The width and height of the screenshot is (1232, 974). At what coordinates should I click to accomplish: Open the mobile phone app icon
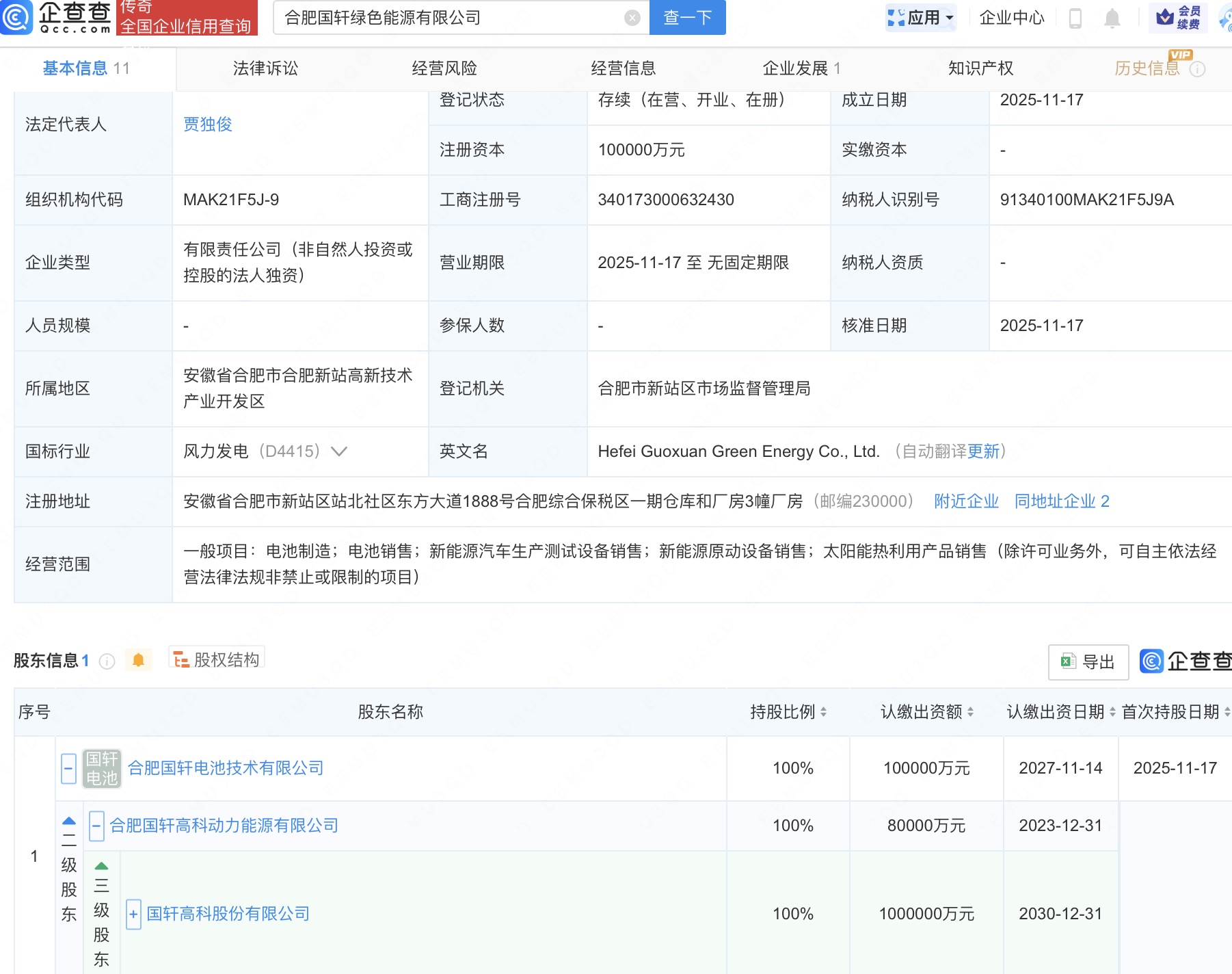(1075, 18)
